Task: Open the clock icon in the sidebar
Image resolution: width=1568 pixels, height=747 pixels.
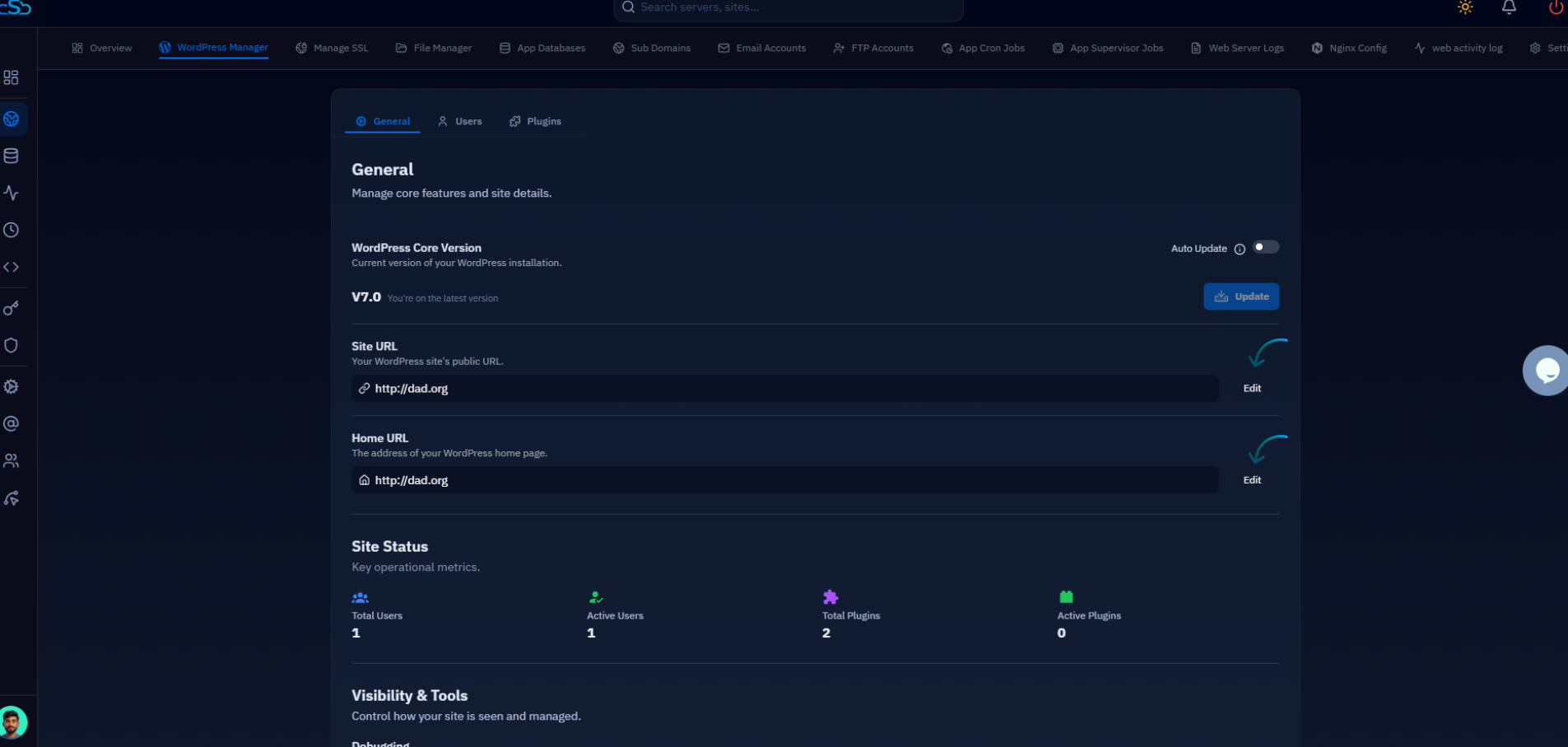Action: coord(11,230)
